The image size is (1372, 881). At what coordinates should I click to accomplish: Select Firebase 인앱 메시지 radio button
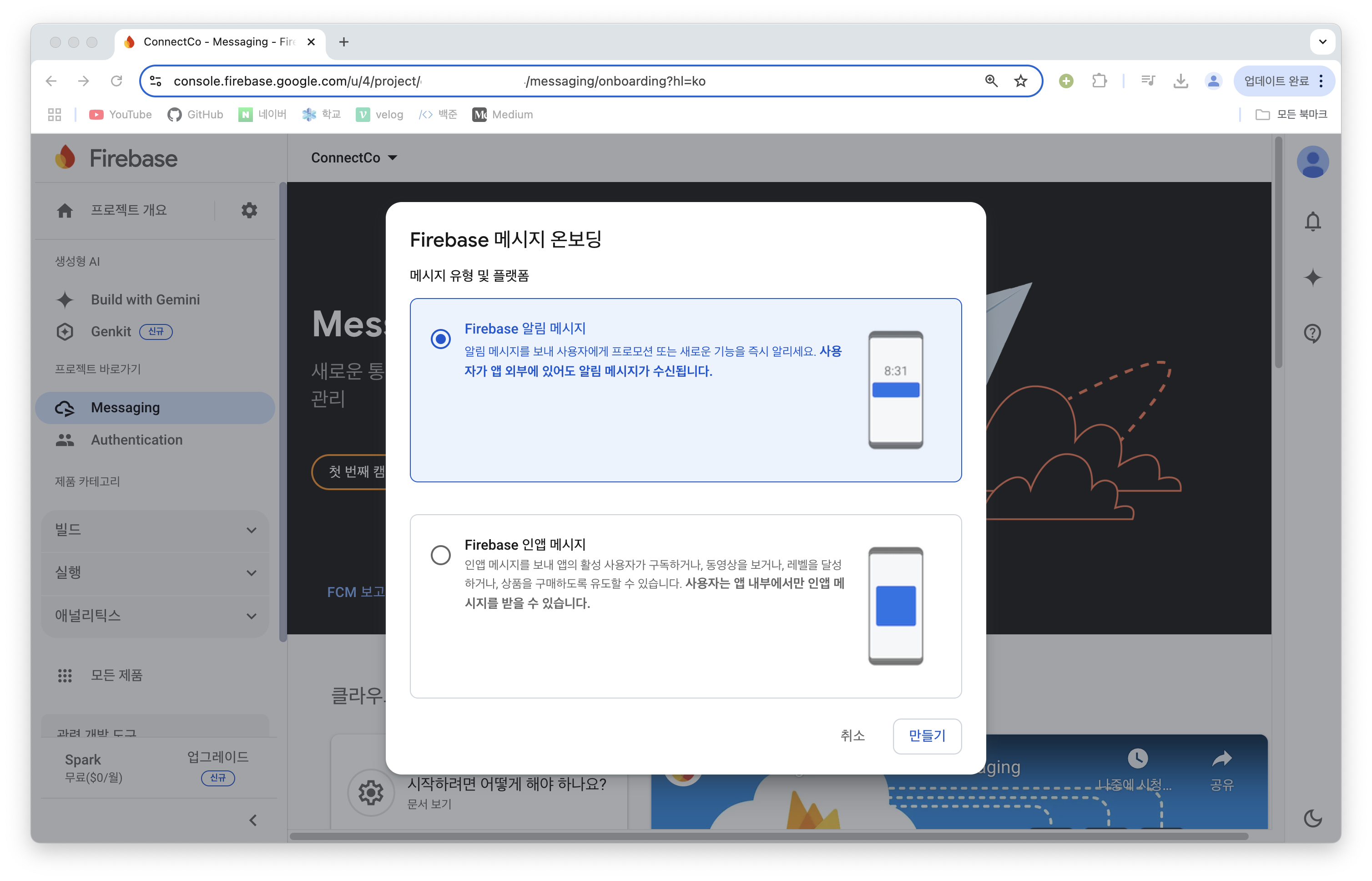[x=440, y=555]
